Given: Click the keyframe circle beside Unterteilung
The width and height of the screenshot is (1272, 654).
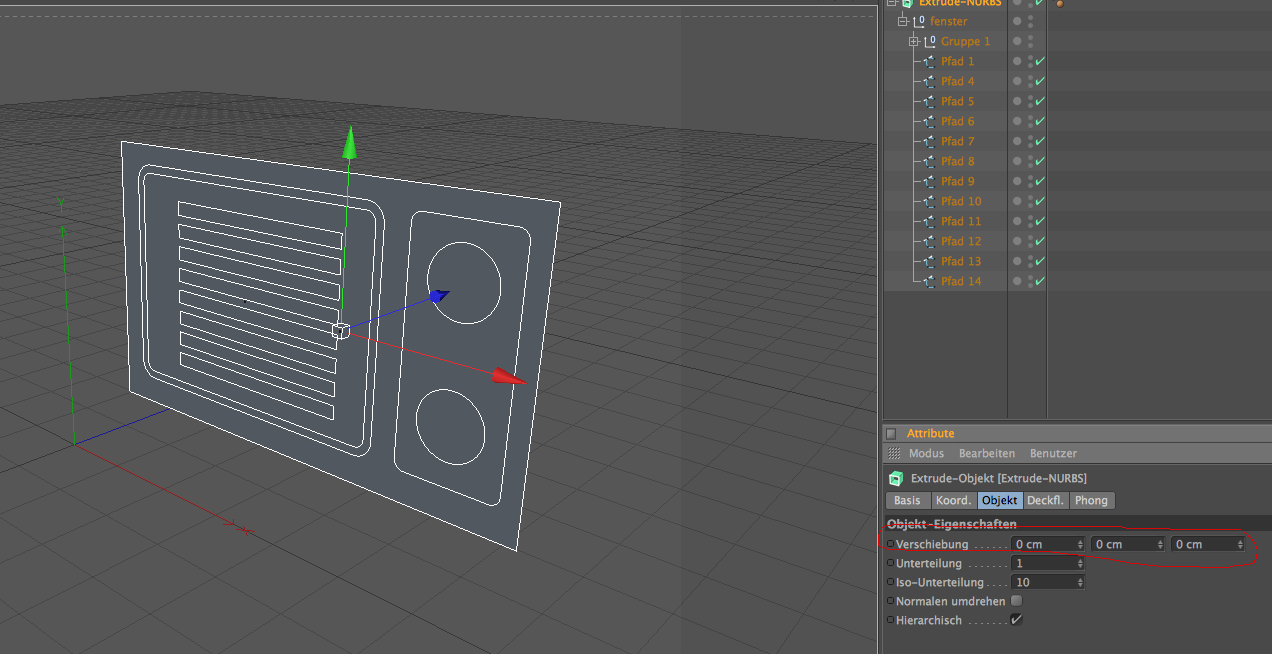Looking at the screenshot, I should coord(890,563).
